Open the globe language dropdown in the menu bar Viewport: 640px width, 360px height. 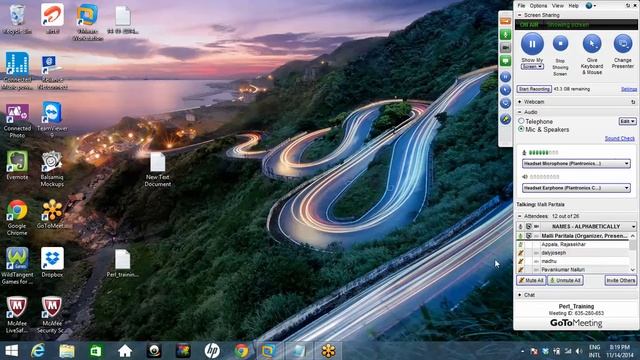coord(591,6)
